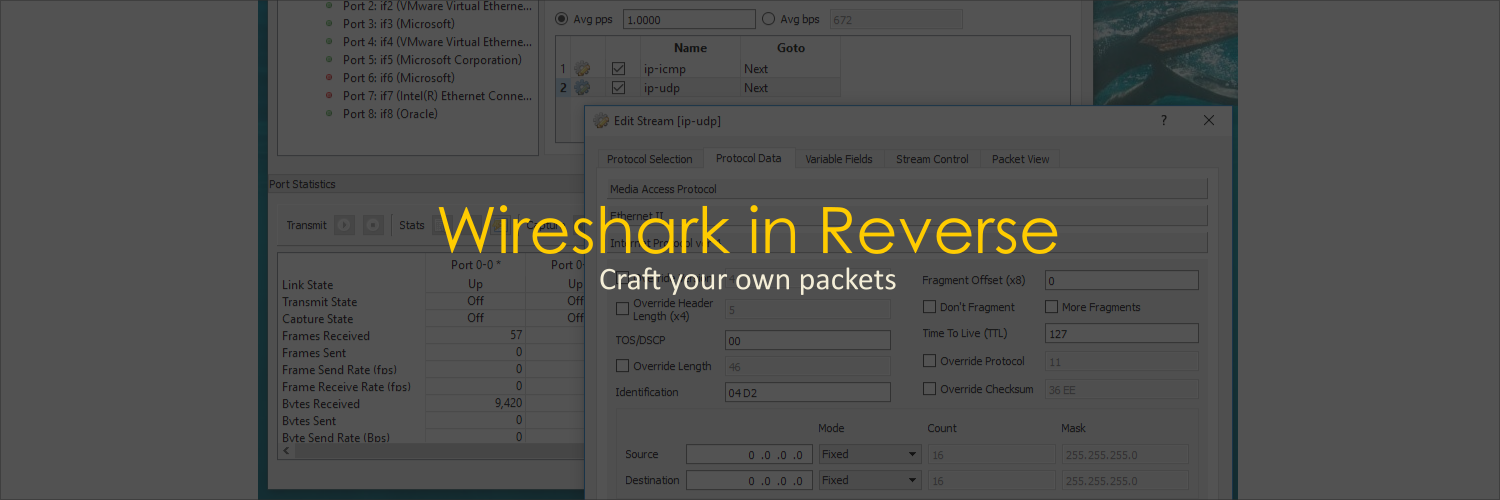
Task: Click the Override Checksum value 36 EE
Action: point(1121,389)
